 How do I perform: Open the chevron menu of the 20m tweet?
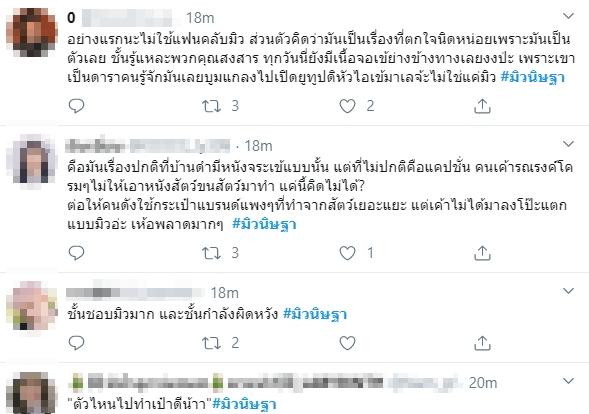(x=568, y=381)
